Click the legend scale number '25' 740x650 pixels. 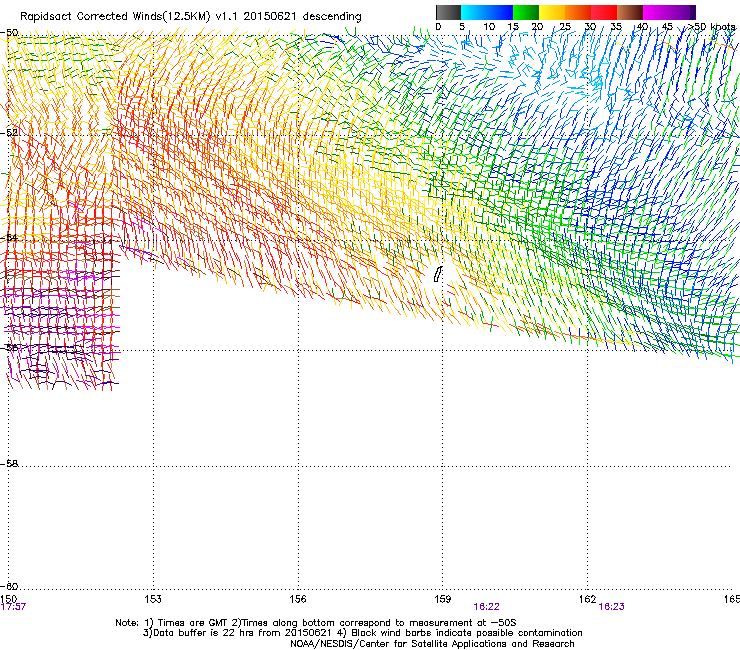565,27
